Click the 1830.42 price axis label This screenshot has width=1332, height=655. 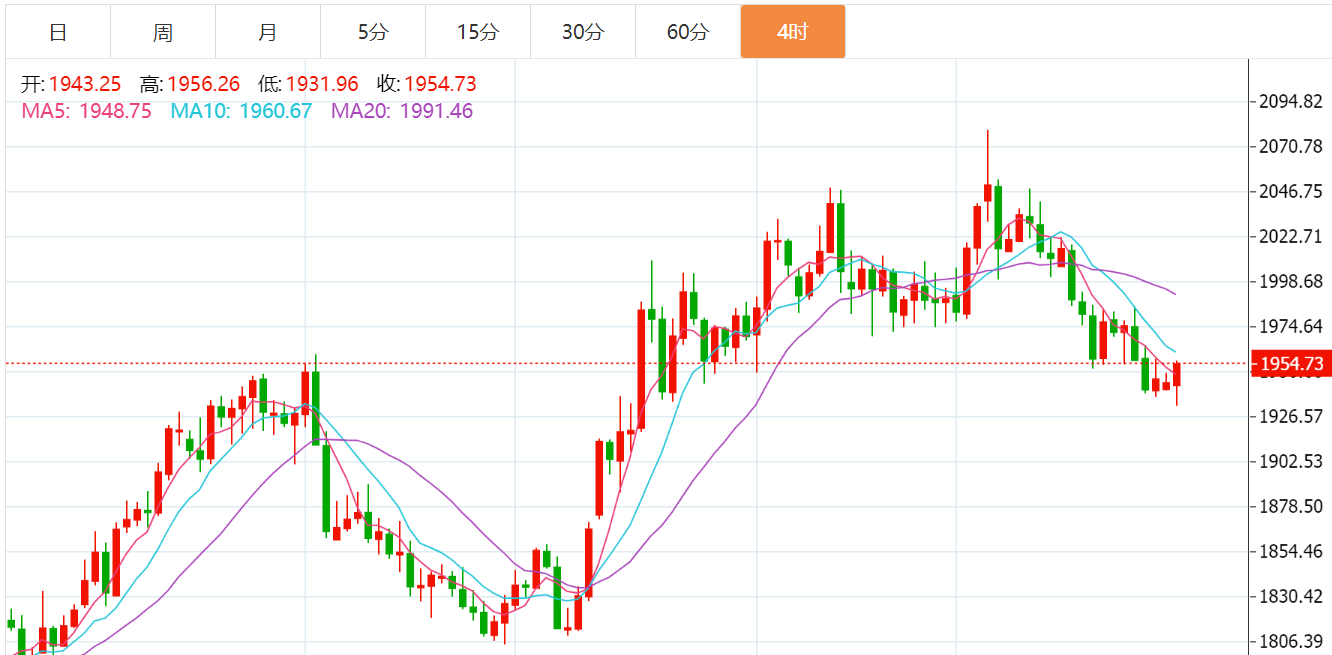tap(1291, 596)
